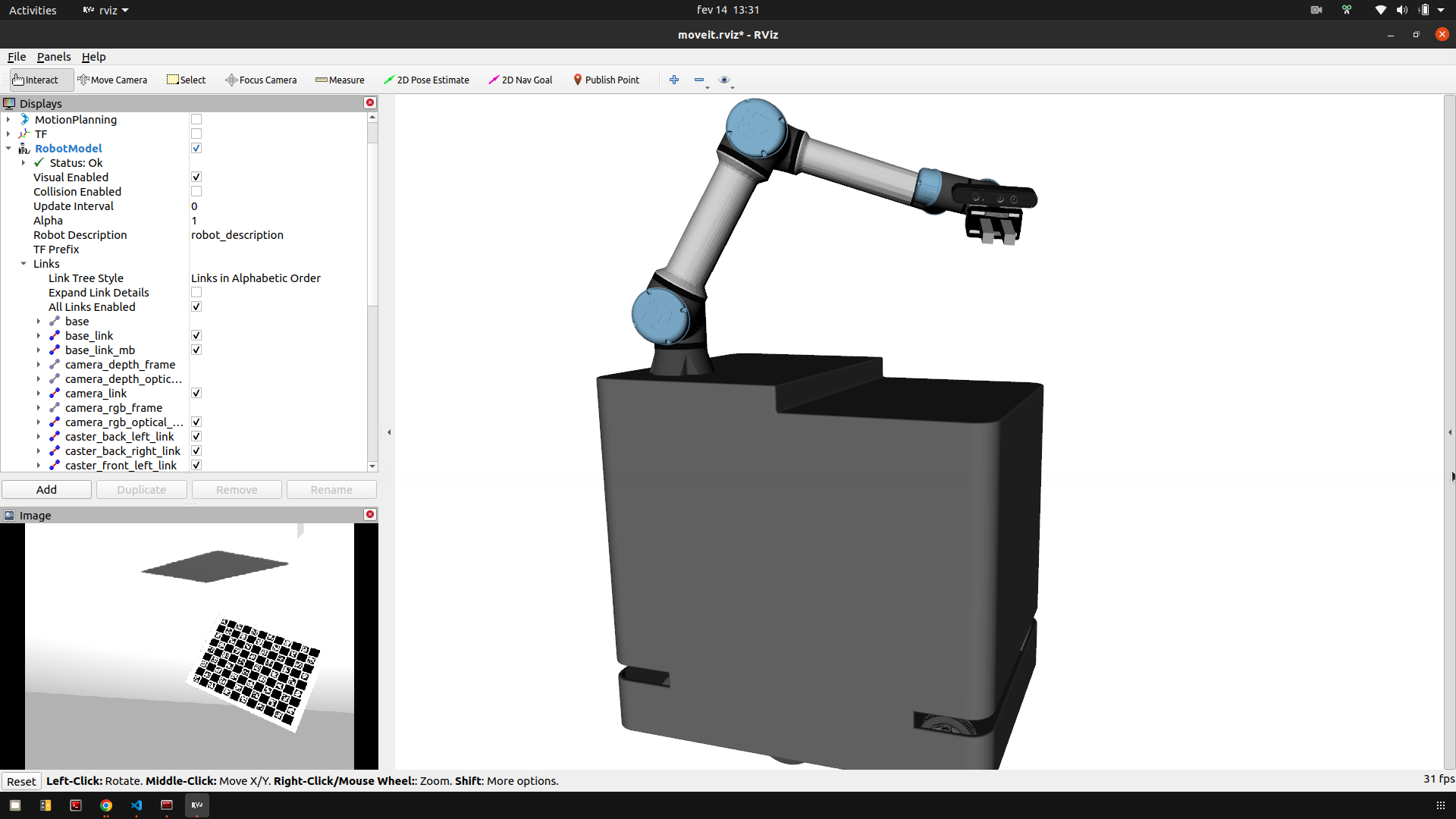This screenshot has width=1456, height=819.
Task: Close the Image panel
Action: [x=370, y=515]
